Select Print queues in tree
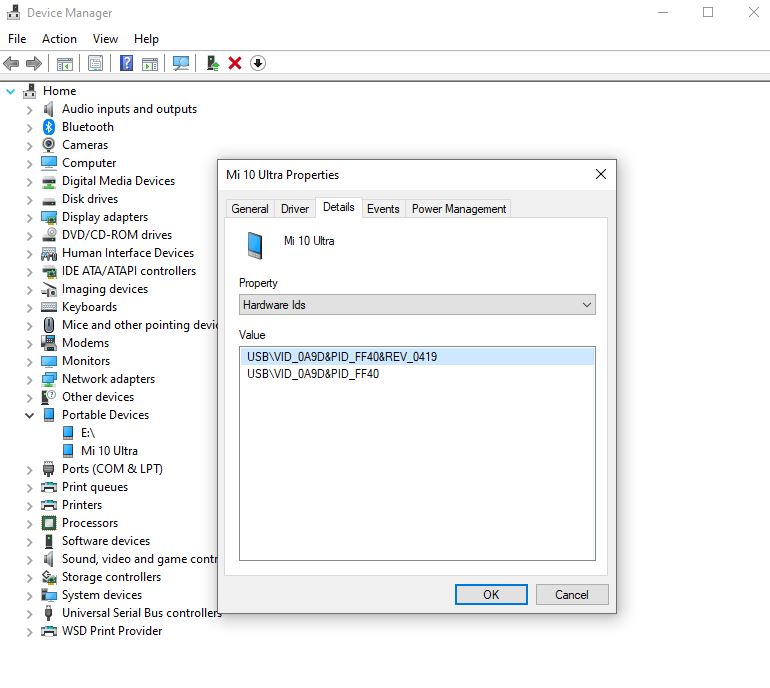 pos(95,487)
